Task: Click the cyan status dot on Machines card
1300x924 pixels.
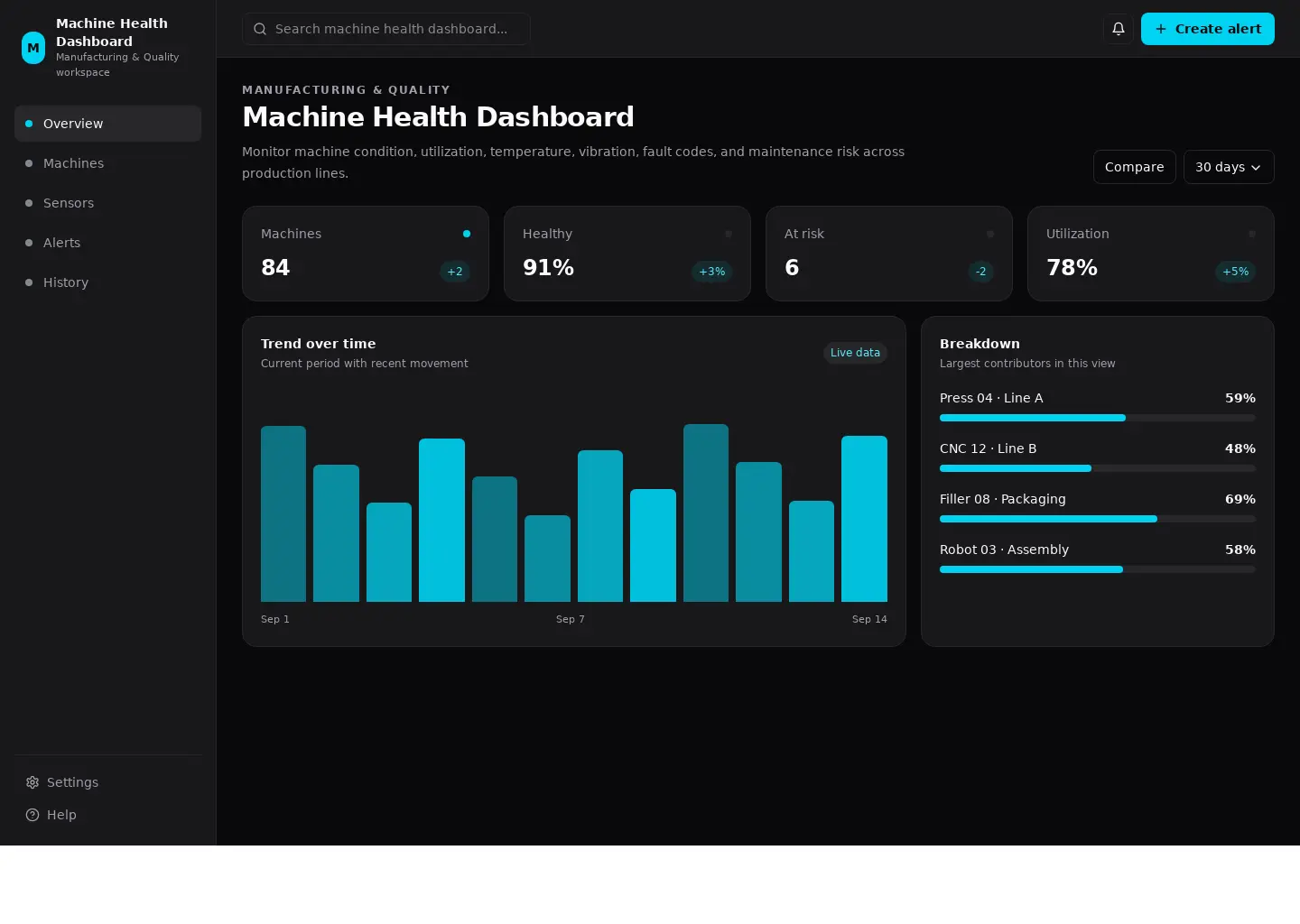Action: pyautogui.click(x=467, y=234)
